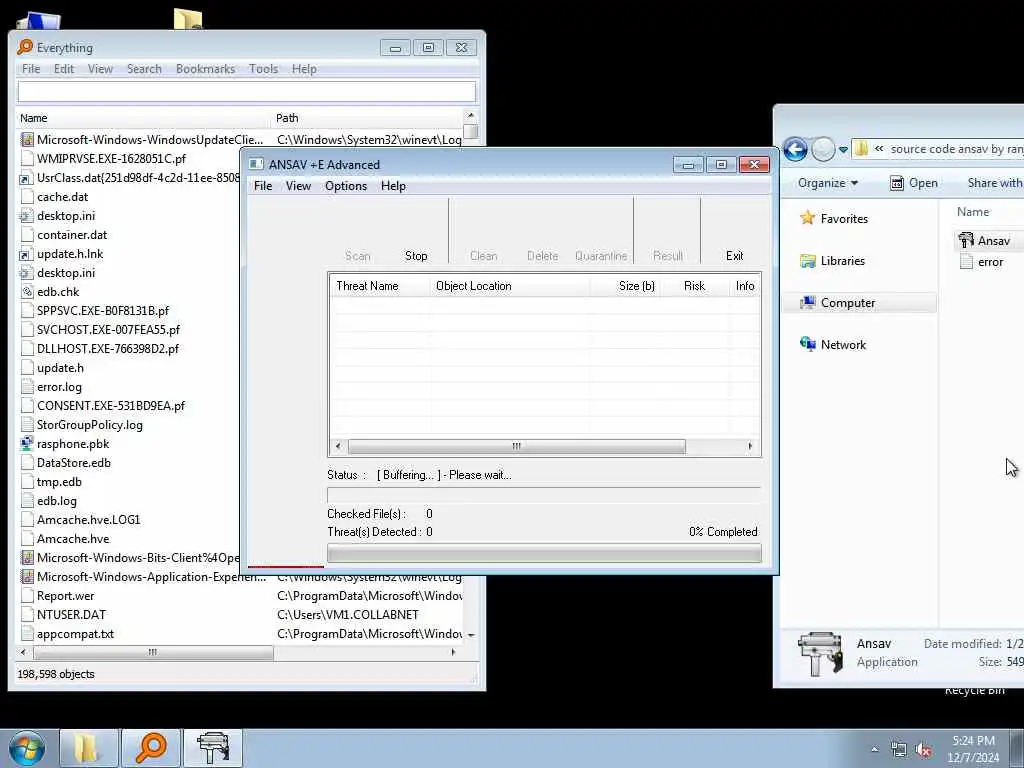Viewport: 1024px width, 768px height.
Task: Select the Microsoft-Windows-WindowsUpdateClient log icon
Action: [x=27, y=139]
